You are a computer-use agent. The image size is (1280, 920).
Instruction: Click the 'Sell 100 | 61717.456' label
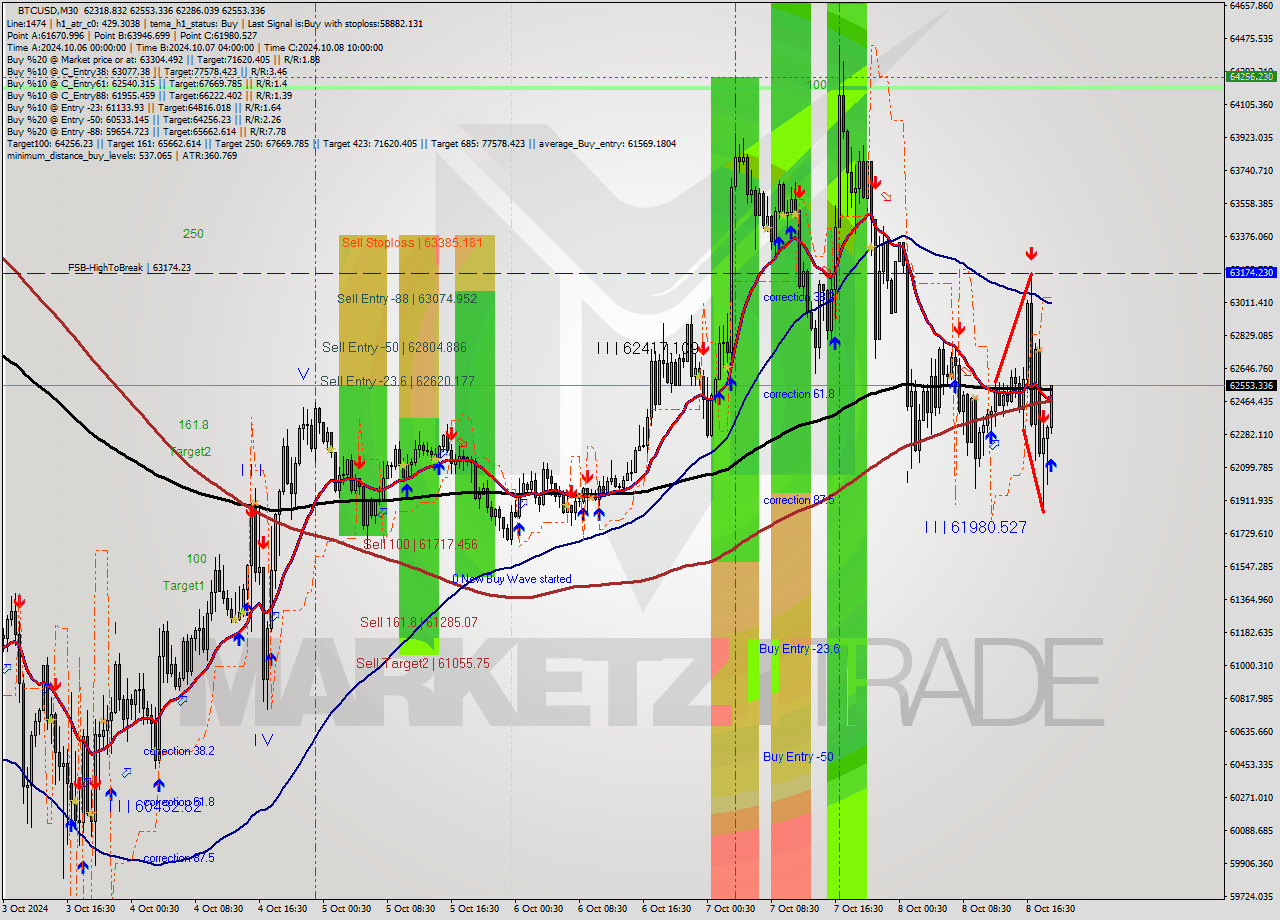click(x=420, y=544)
